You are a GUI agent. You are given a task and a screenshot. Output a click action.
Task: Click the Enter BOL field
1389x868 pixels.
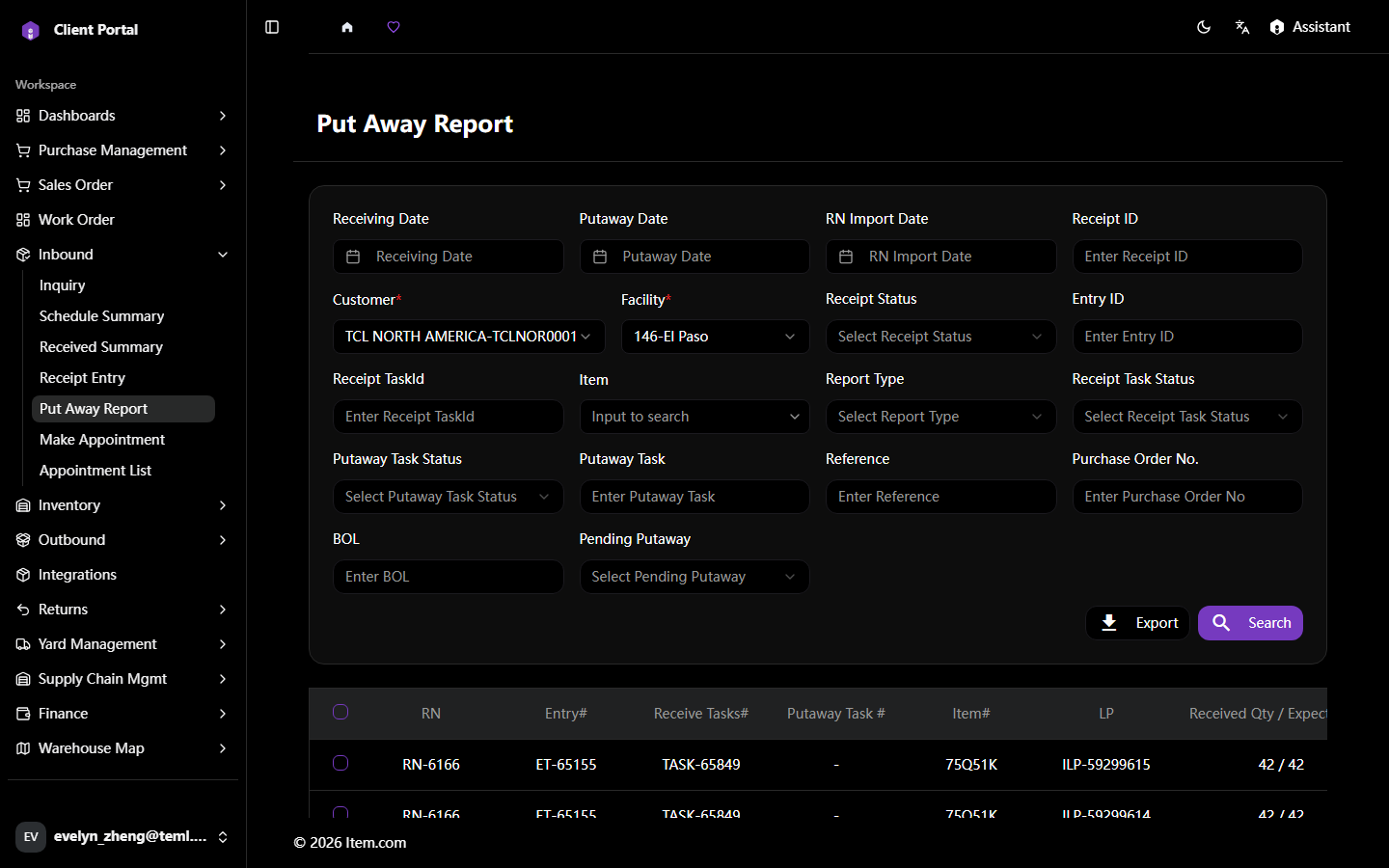pos(448,577)
